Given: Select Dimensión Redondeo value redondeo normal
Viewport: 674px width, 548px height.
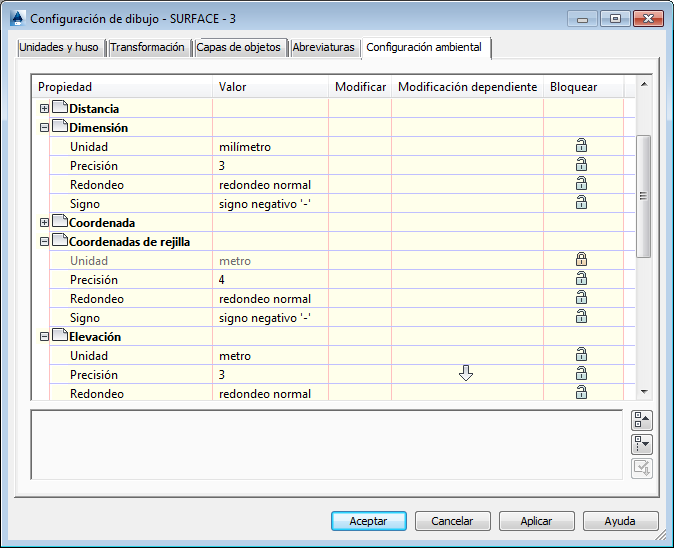Looking at the screenshot, I should coord(270,185).
